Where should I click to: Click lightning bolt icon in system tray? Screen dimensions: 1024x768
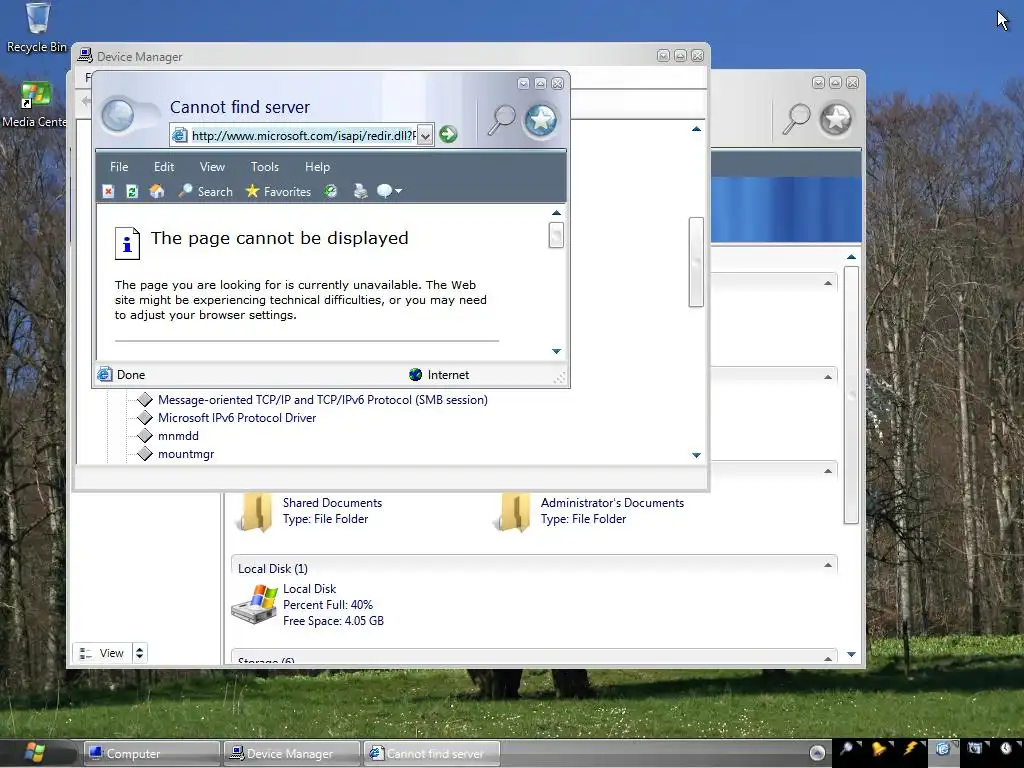tap(910, 748)
